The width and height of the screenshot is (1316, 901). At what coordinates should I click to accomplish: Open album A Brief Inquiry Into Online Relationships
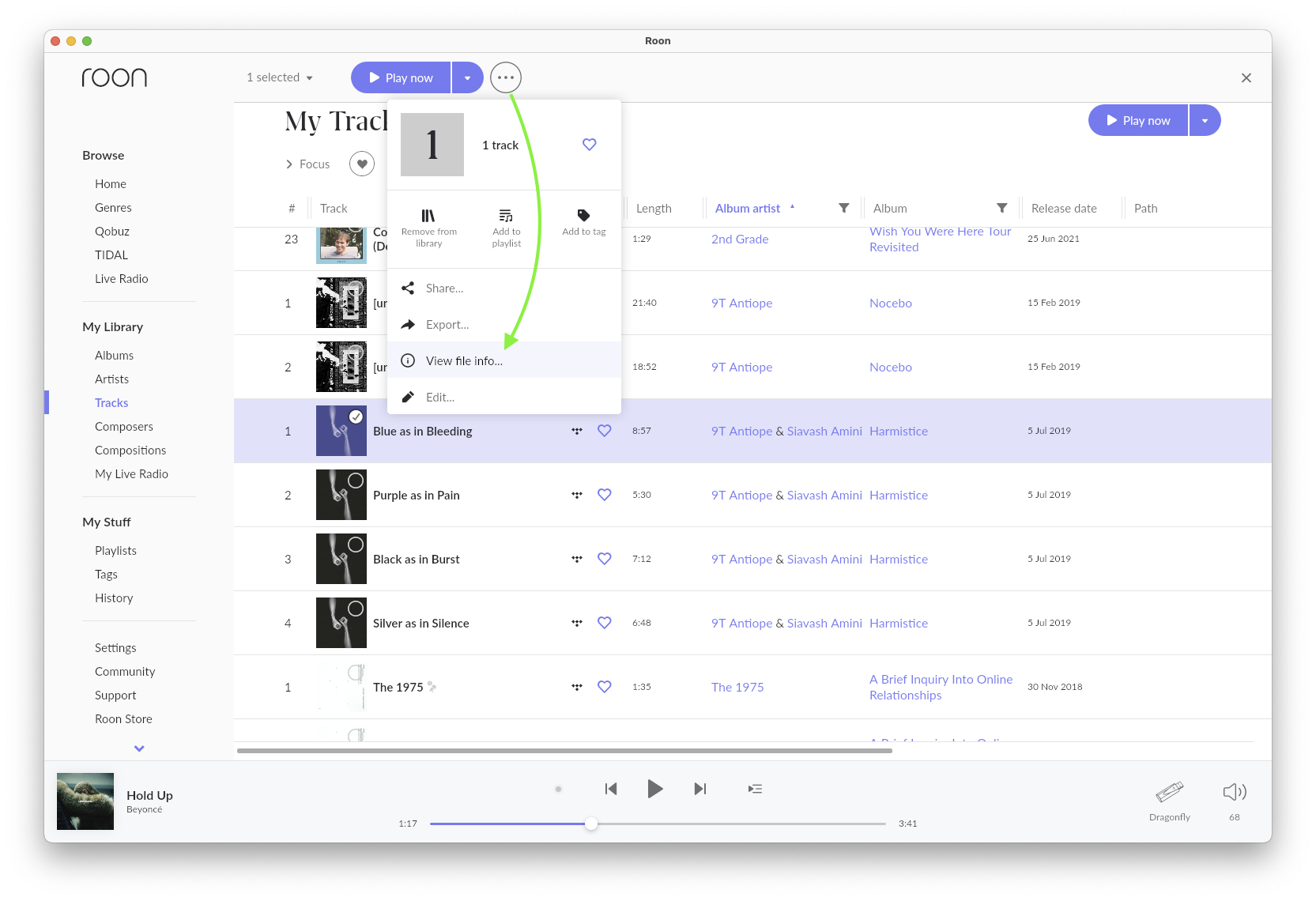941,687
